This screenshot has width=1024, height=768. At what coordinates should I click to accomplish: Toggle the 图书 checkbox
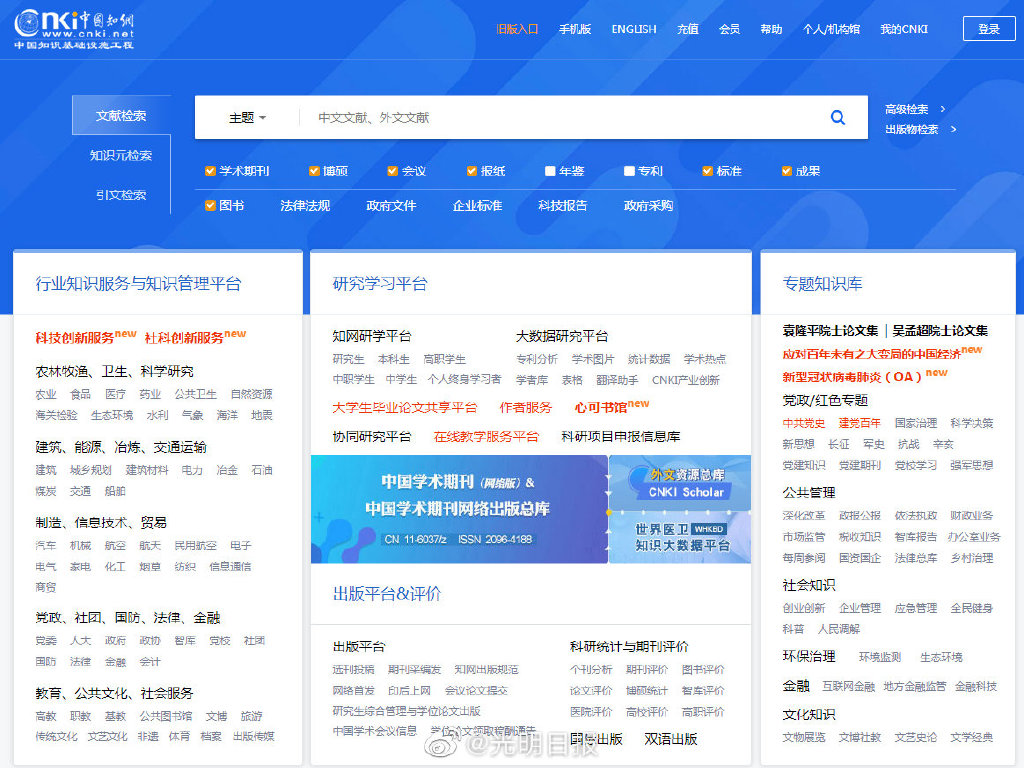pos(210,206)
